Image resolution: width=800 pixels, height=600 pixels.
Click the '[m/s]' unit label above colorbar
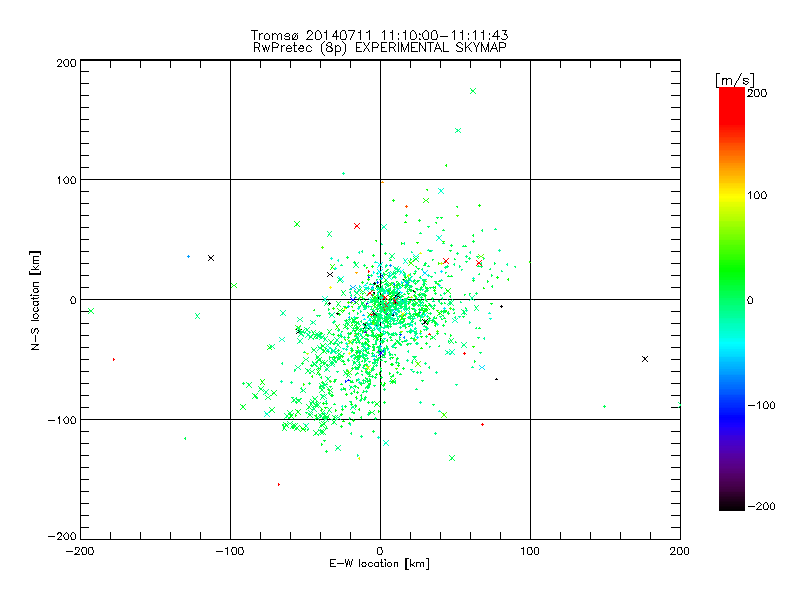point(735,80)
